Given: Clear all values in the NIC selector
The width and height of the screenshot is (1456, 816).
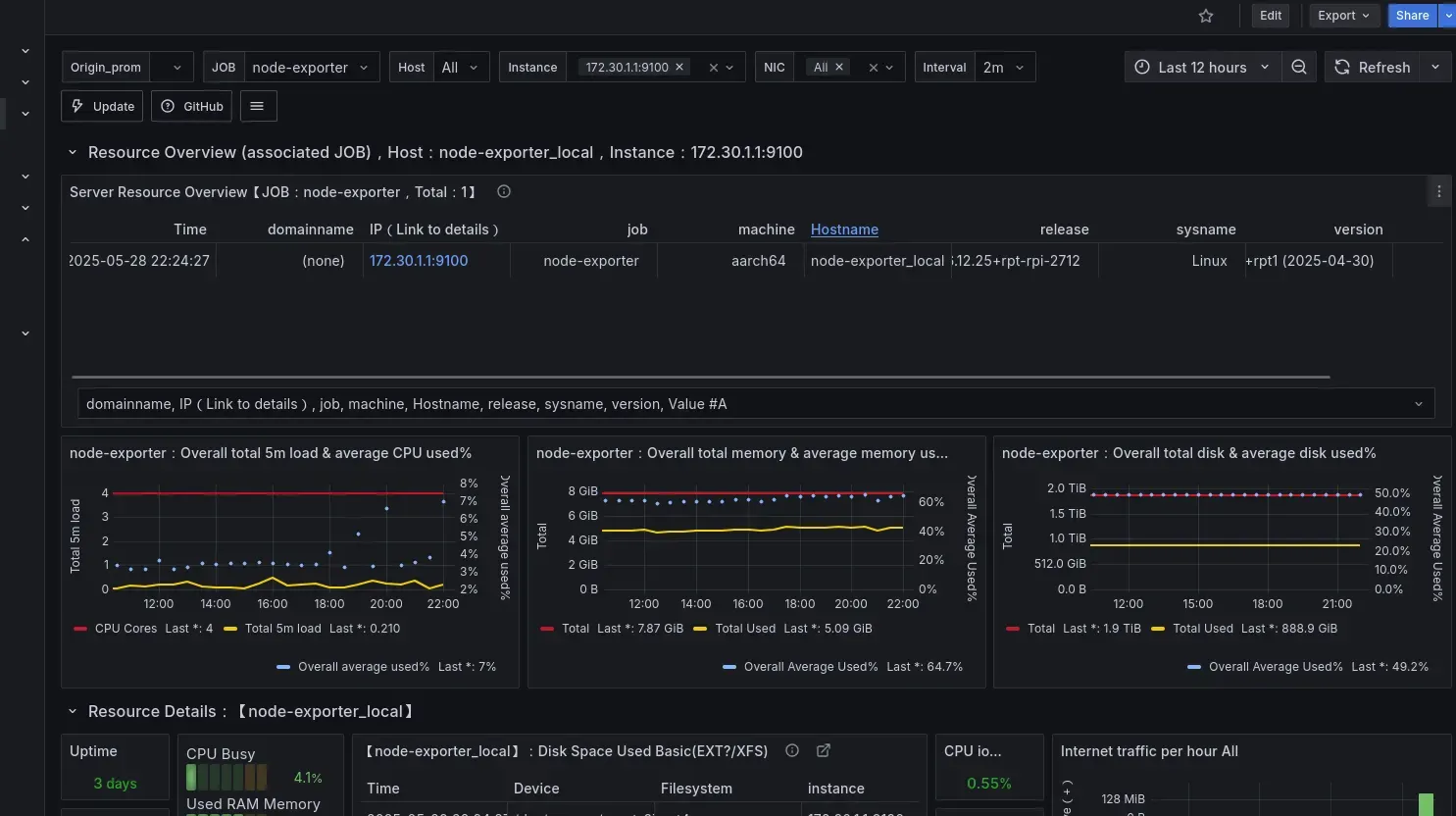Looking at the screenshot, I should (873, 68).
